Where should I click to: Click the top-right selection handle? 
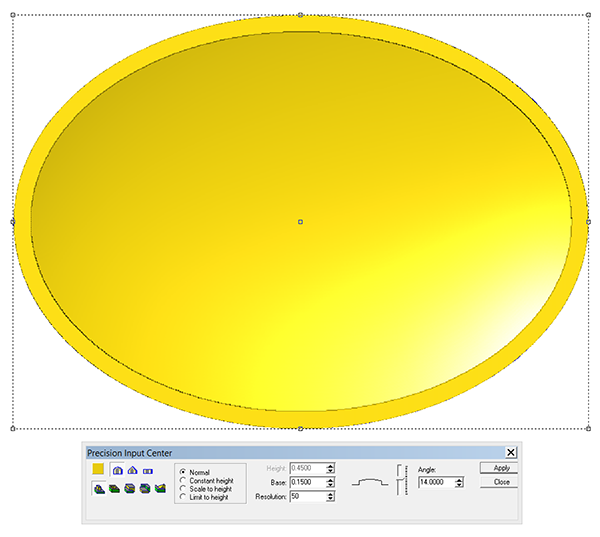(588, 15)
